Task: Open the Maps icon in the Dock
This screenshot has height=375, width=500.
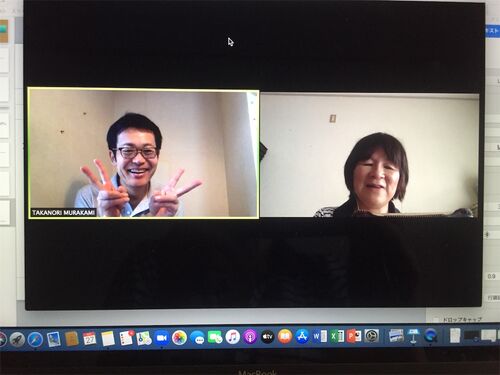Action: pos(144,338)
